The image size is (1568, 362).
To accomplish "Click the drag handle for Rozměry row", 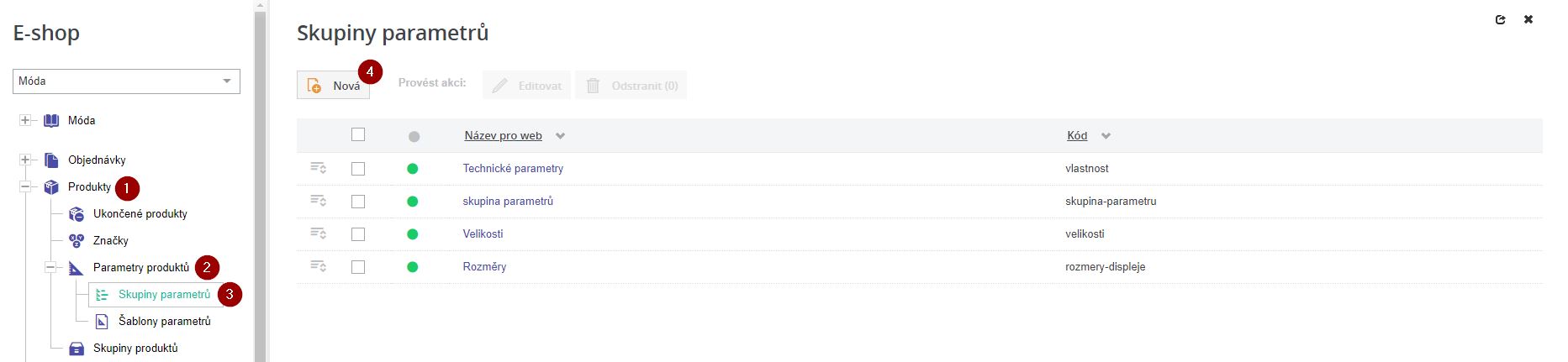I will (318, 266).
